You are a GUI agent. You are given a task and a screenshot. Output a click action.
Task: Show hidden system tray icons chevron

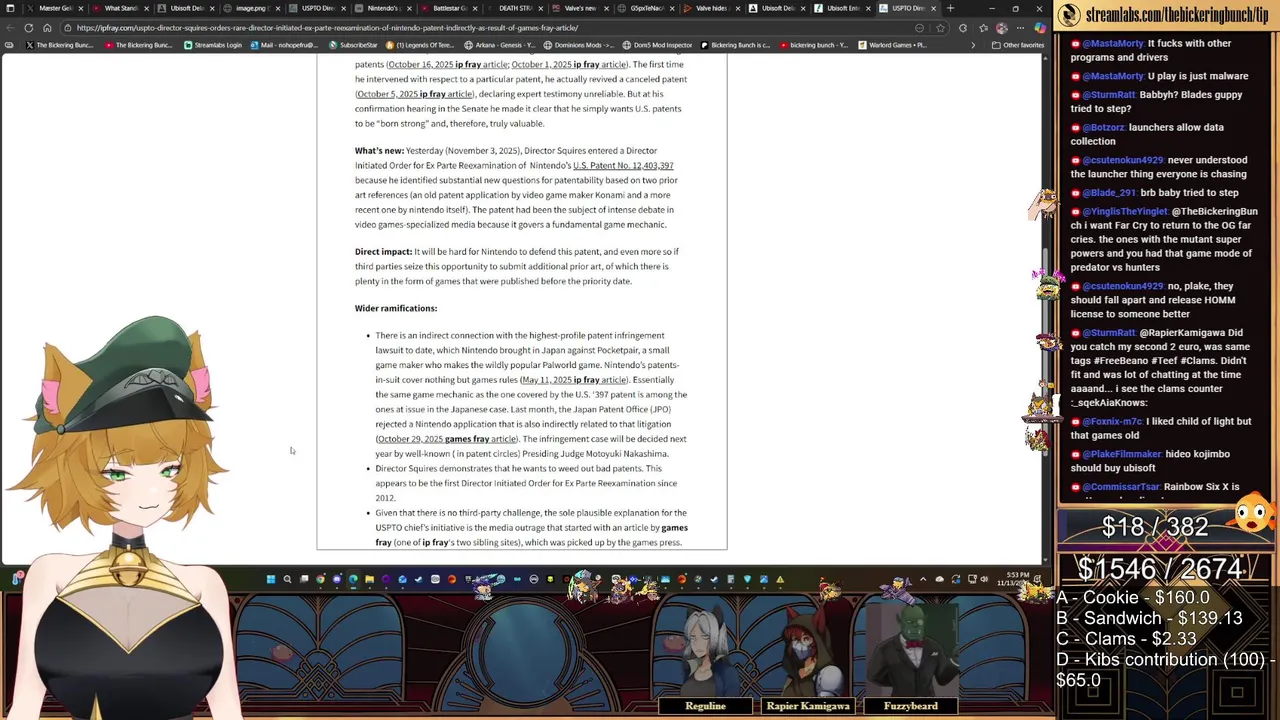coord(923,579)
